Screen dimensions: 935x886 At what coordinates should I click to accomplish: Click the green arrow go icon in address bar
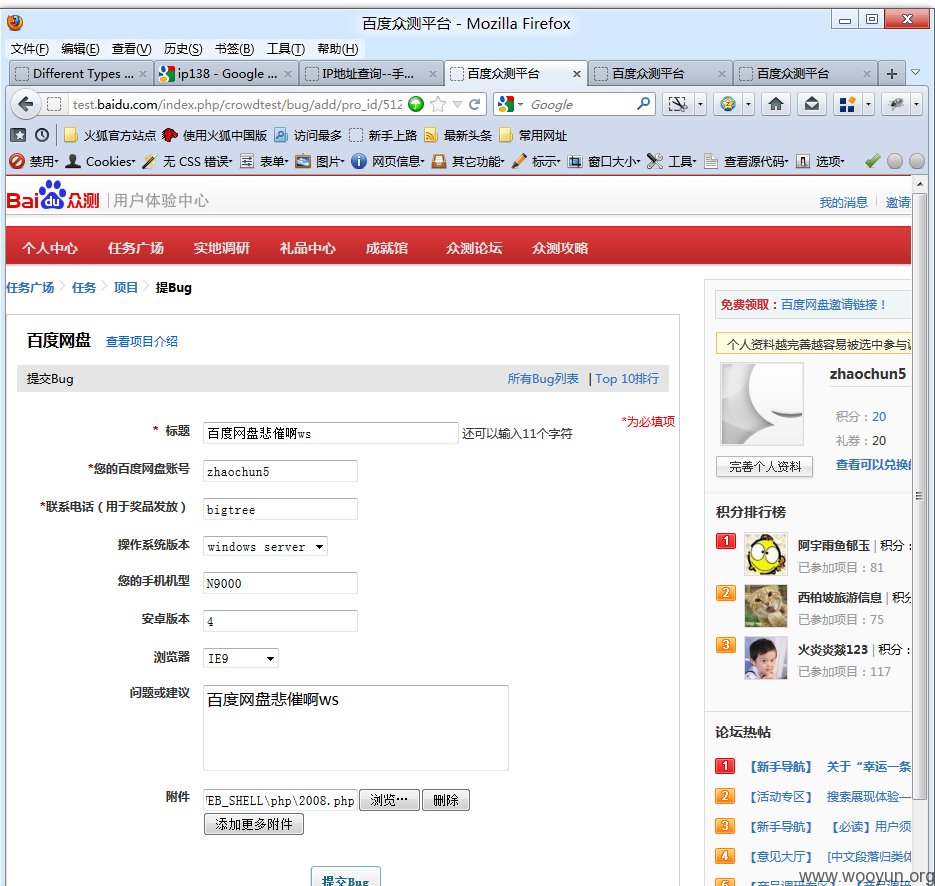point(416,104)
